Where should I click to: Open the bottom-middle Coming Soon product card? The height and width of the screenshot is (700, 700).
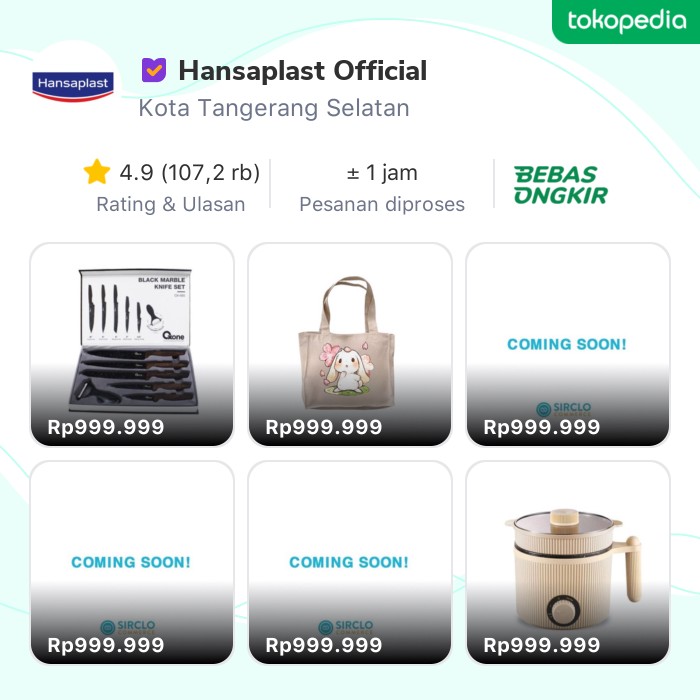pos(350,562)
